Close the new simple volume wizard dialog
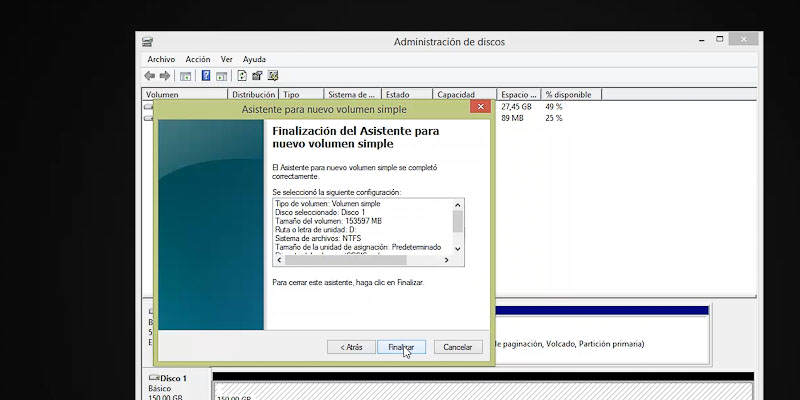 (x=480, y=107)
